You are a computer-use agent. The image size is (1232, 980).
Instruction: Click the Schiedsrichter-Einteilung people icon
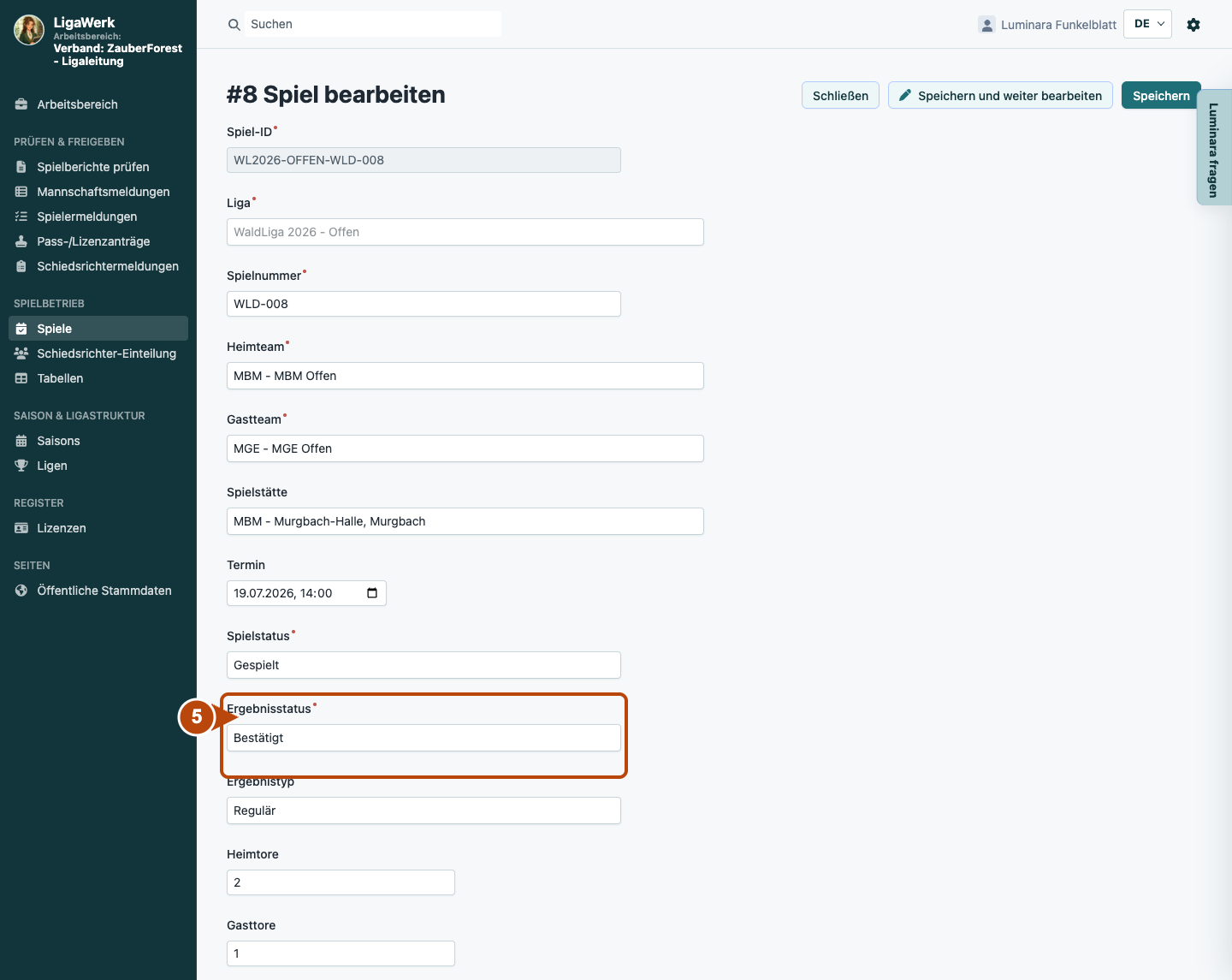pos(21,353)
